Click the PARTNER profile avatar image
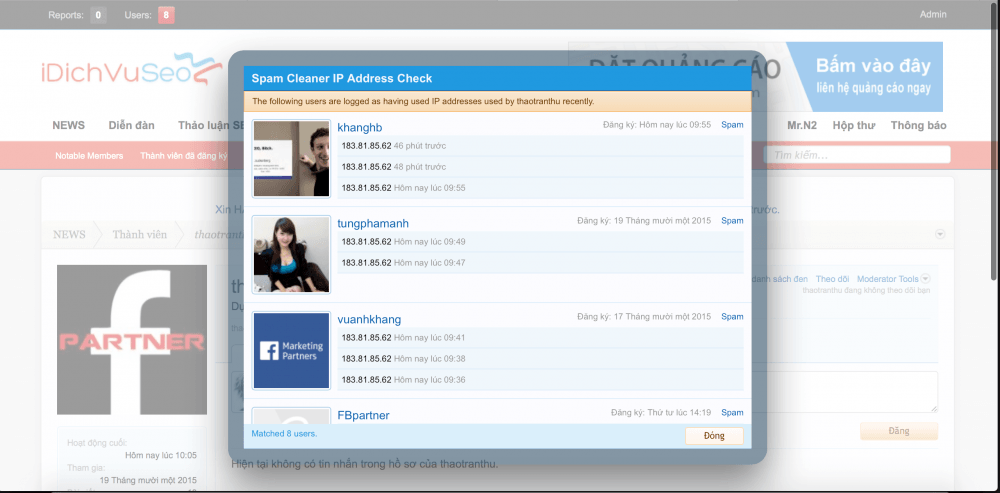The image size is (1000, 493). (x=132, y=340)
